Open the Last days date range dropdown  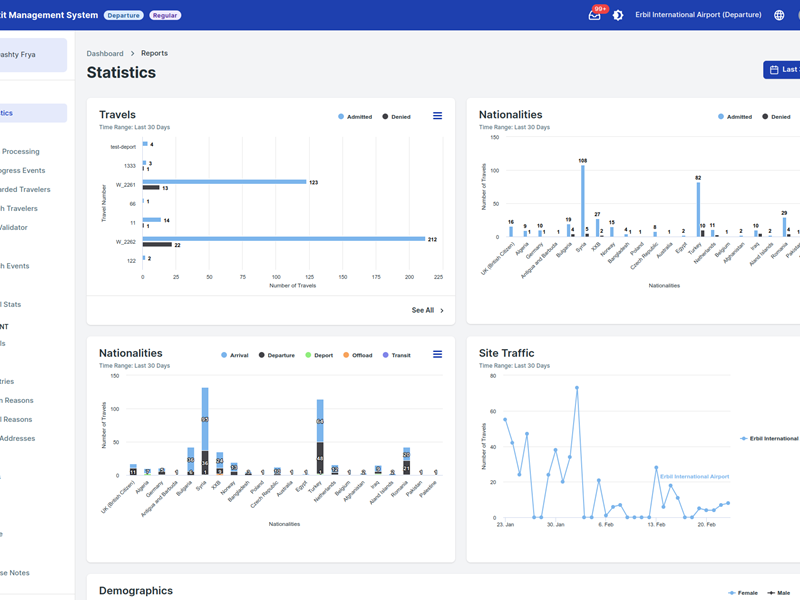click(x=785, y=70)
